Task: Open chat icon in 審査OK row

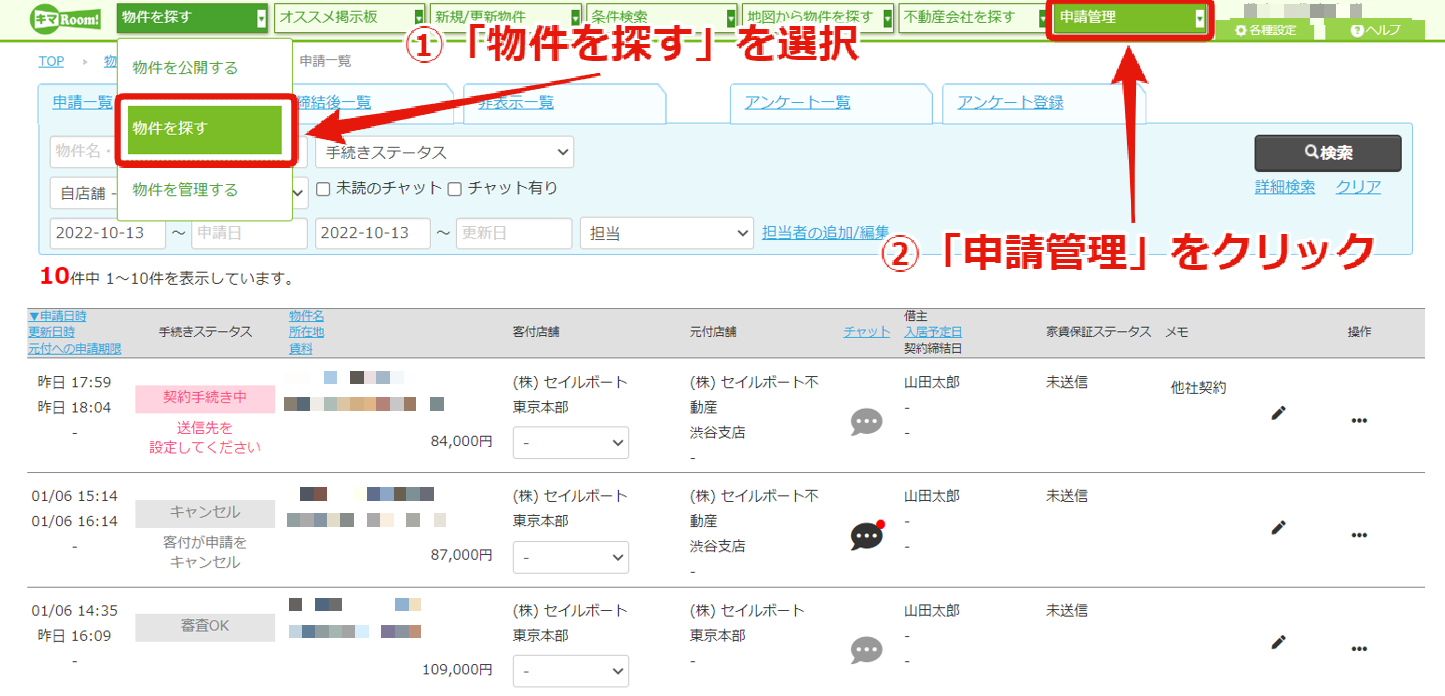Action: click(866, 650)
